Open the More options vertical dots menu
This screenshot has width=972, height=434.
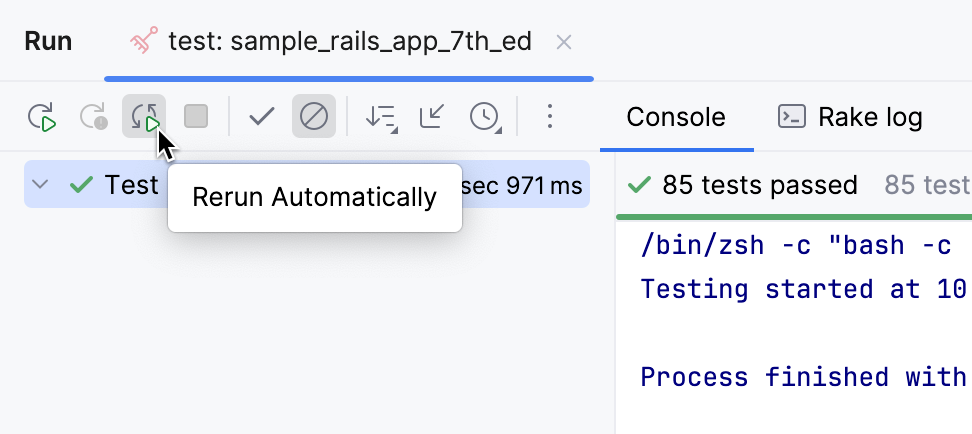(549, 117)
